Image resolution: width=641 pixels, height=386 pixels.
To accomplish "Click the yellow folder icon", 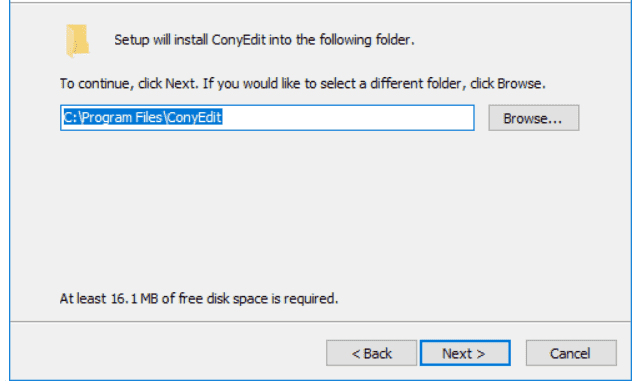I will (78, 40).
